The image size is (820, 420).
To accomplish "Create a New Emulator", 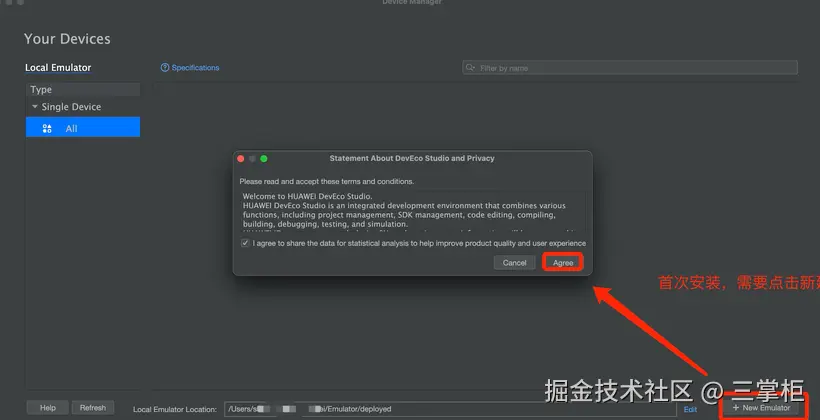I will click(761, 408).
